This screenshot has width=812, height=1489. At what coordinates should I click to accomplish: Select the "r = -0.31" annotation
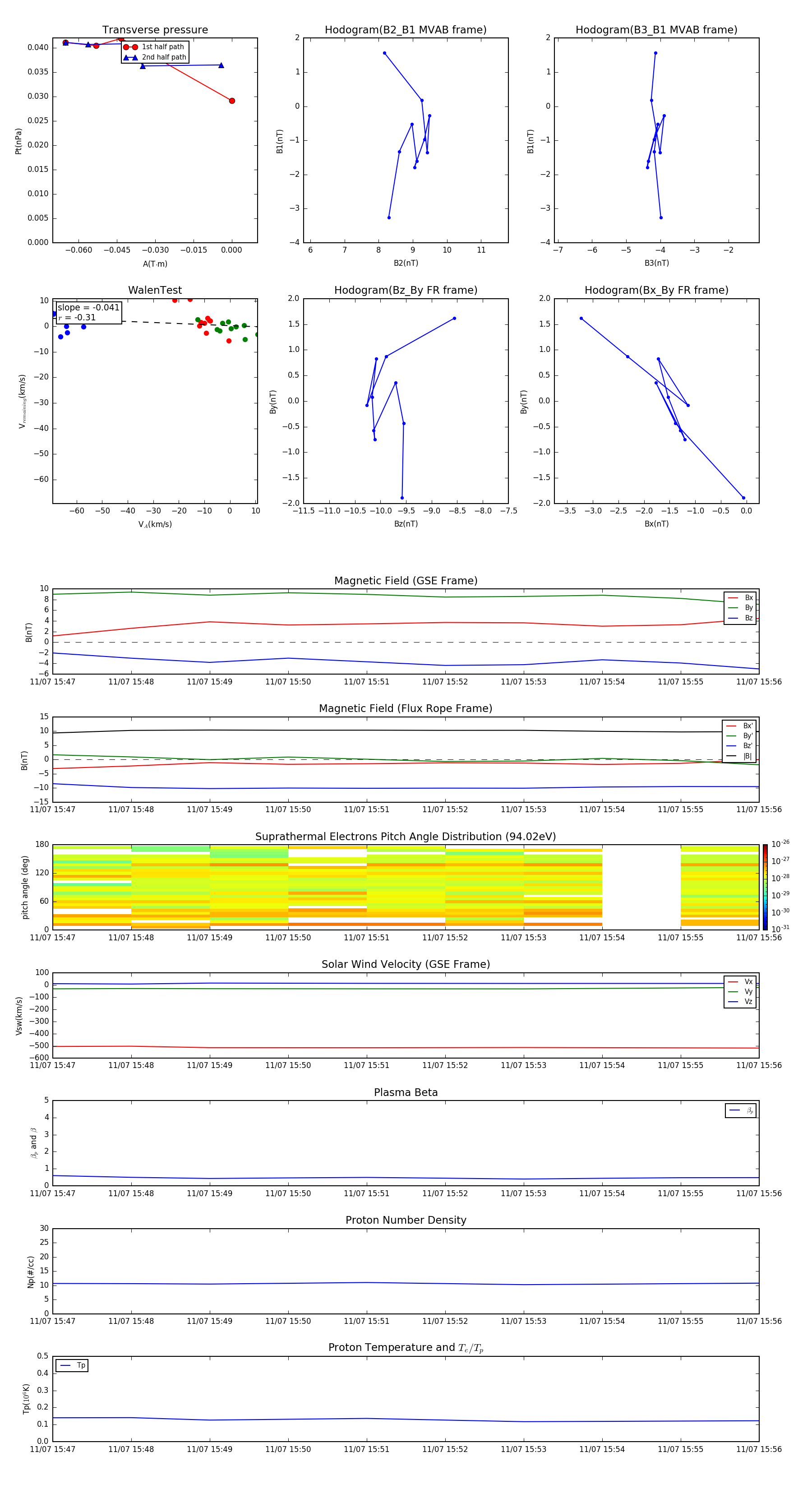point(77,317)
